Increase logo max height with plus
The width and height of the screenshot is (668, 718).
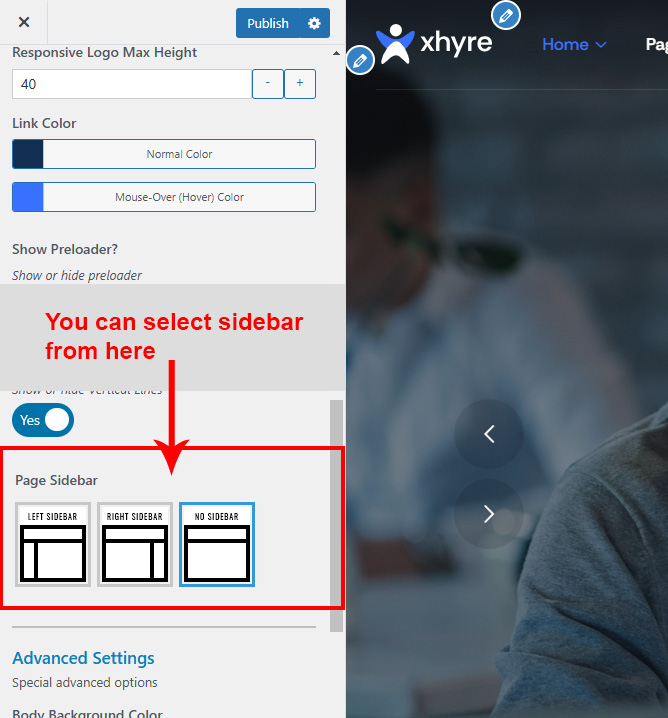pyautogui.click(x=300, y=84)
